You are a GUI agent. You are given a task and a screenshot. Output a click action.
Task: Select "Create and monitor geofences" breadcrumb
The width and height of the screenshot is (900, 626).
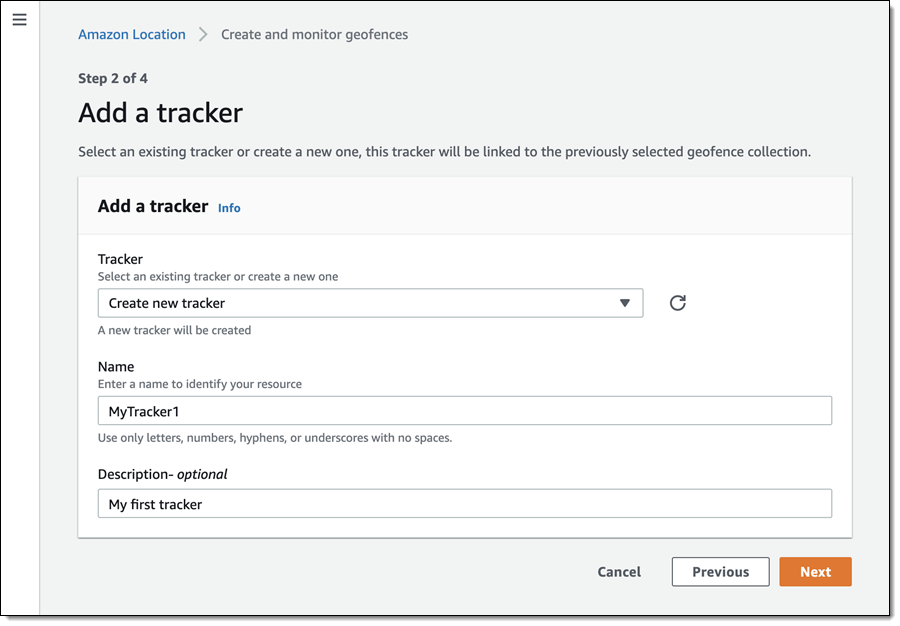coord(314,35)
